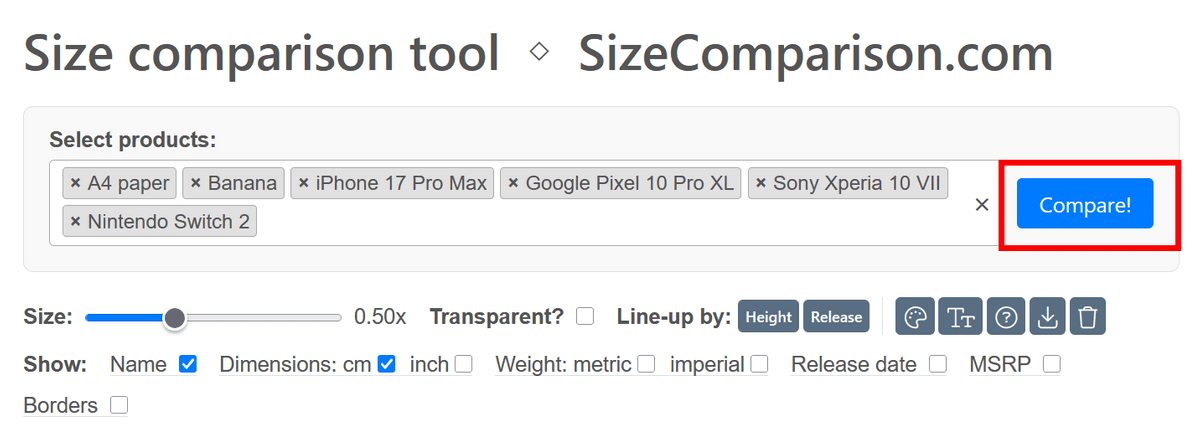The height and width of the screenshot is (435, 1200).
Task: Remove iPhone 17 Pro Max tag
Action: coord(304,183)
